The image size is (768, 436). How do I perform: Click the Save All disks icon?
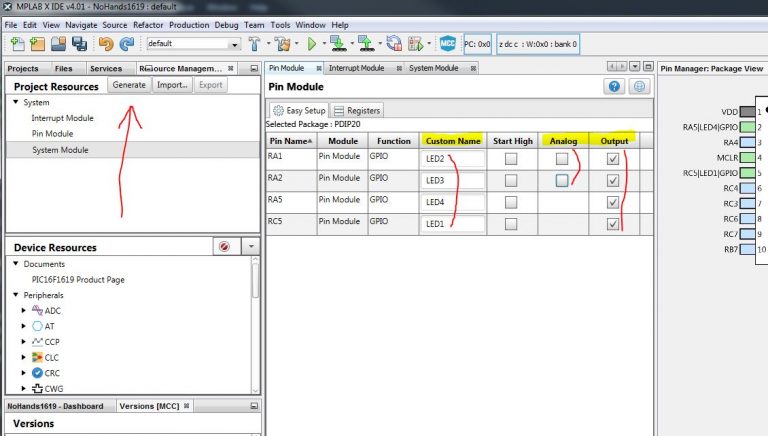click(x=79, y=44)
